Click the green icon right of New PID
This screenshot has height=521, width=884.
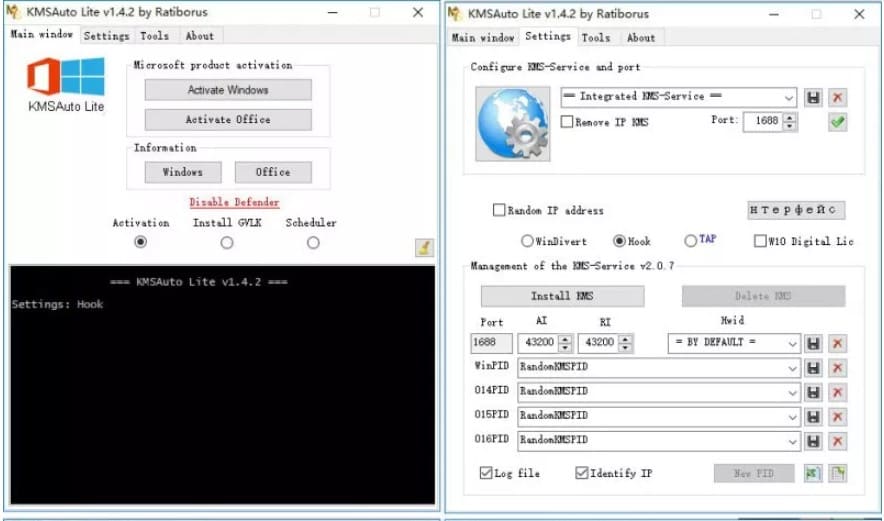(x=812, y=473)
